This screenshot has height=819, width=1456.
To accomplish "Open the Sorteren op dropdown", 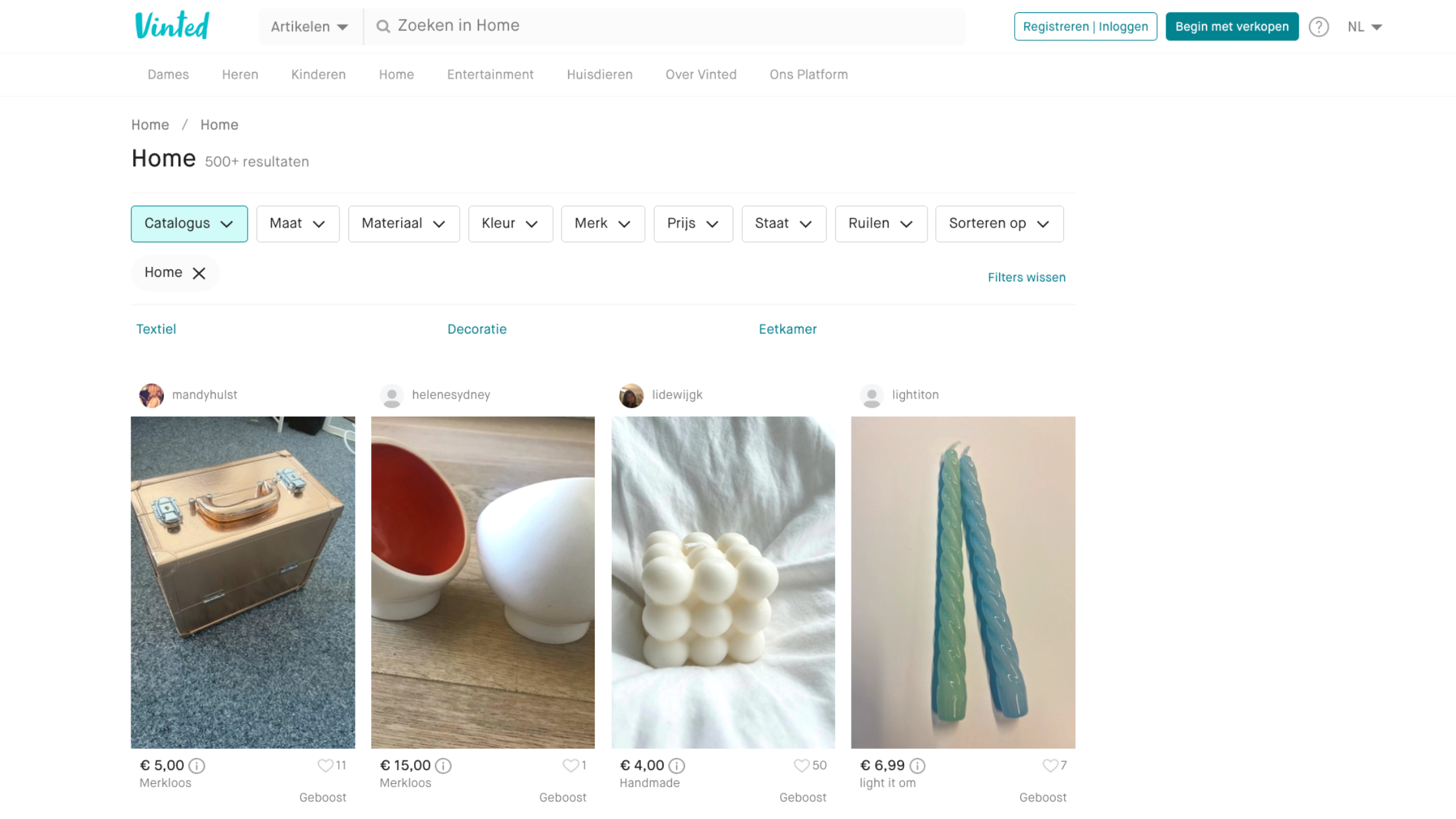I will click(999, 224).
